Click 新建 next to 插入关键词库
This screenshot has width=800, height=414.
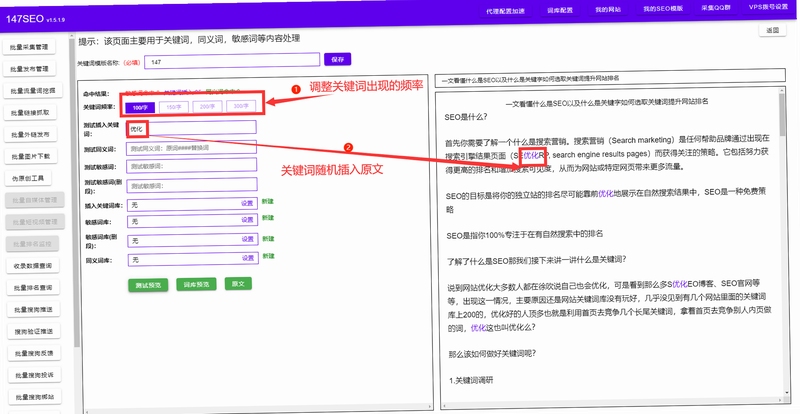pyautogui.click(x=268, y=201)
